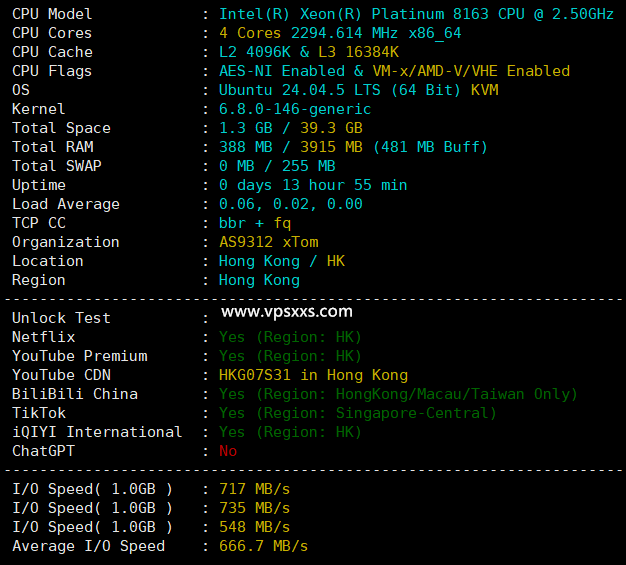Click the iQIYI International 'Yes (Region: HK)' result
The image size is (626, 565).
tap(290, 432)
